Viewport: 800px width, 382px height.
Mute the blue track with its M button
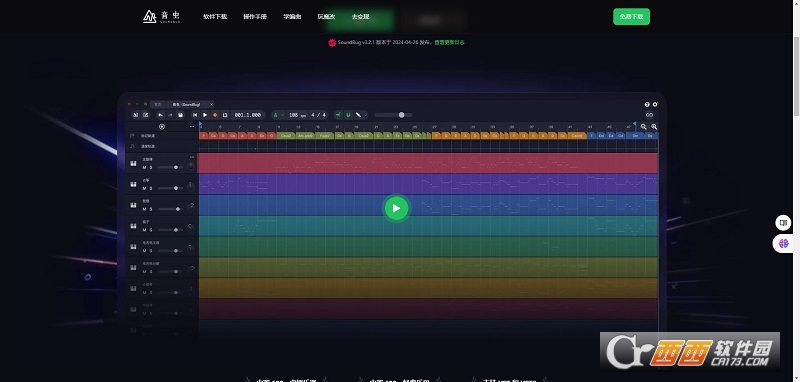tap(144, 209)
